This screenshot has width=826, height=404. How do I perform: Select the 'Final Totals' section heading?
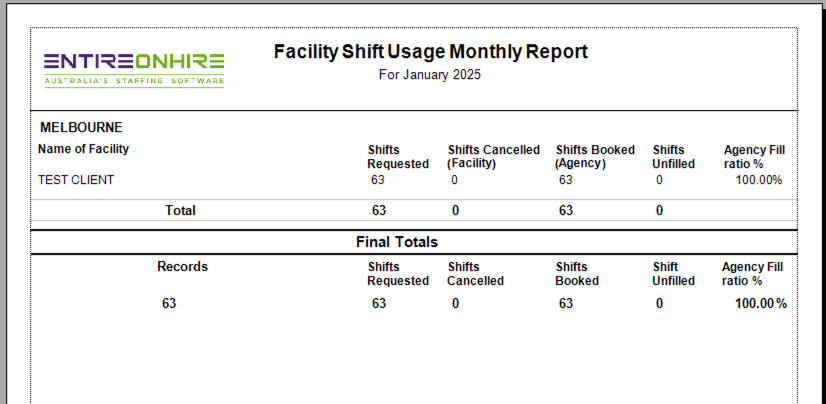[397, 242]
